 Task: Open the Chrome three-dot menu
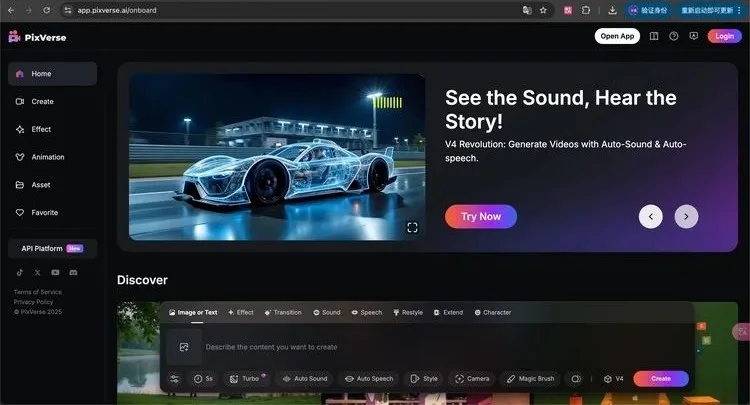(x=739, y=10)
